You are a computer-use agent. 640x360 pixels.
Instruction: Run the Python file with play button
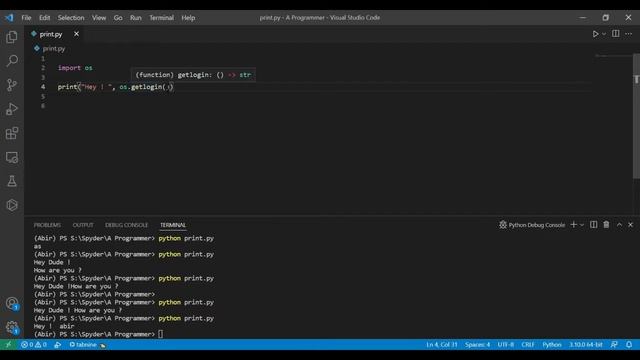(x=595, y=34)
